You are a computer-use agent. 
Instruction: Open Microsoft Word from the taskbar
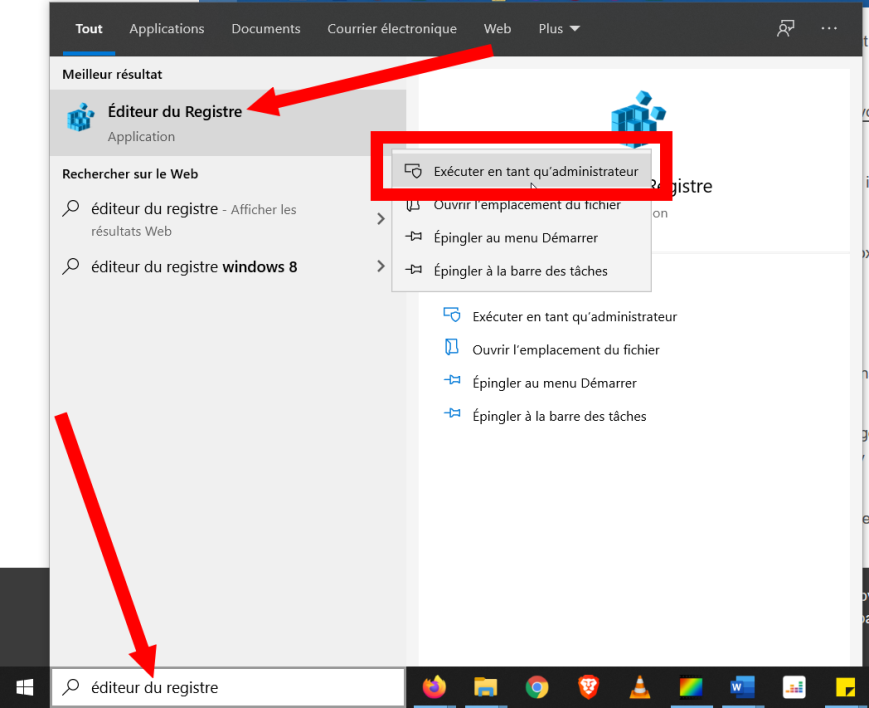(x=742, y=687)
